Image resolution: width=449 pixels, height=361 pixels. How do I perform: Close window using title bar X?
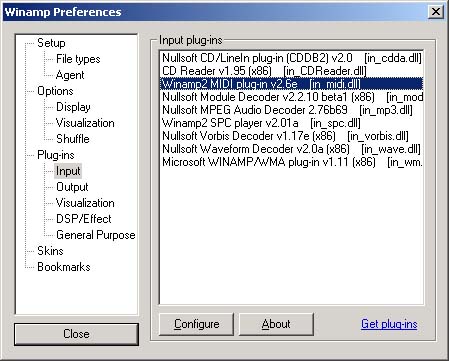[x=435, y=12]
